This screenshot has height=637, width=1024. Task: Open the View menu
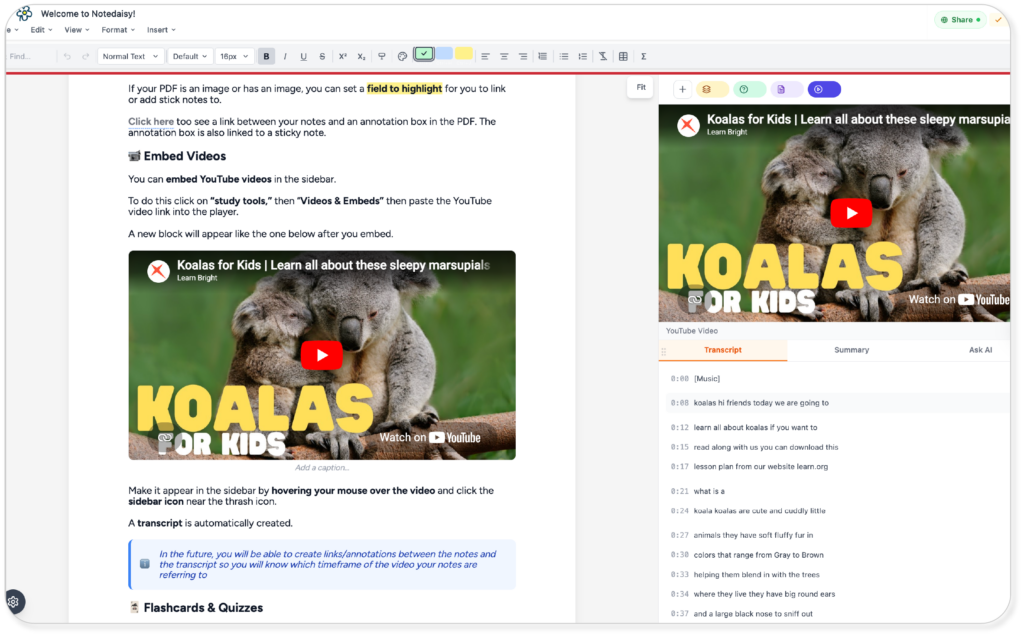click(76, 30)
